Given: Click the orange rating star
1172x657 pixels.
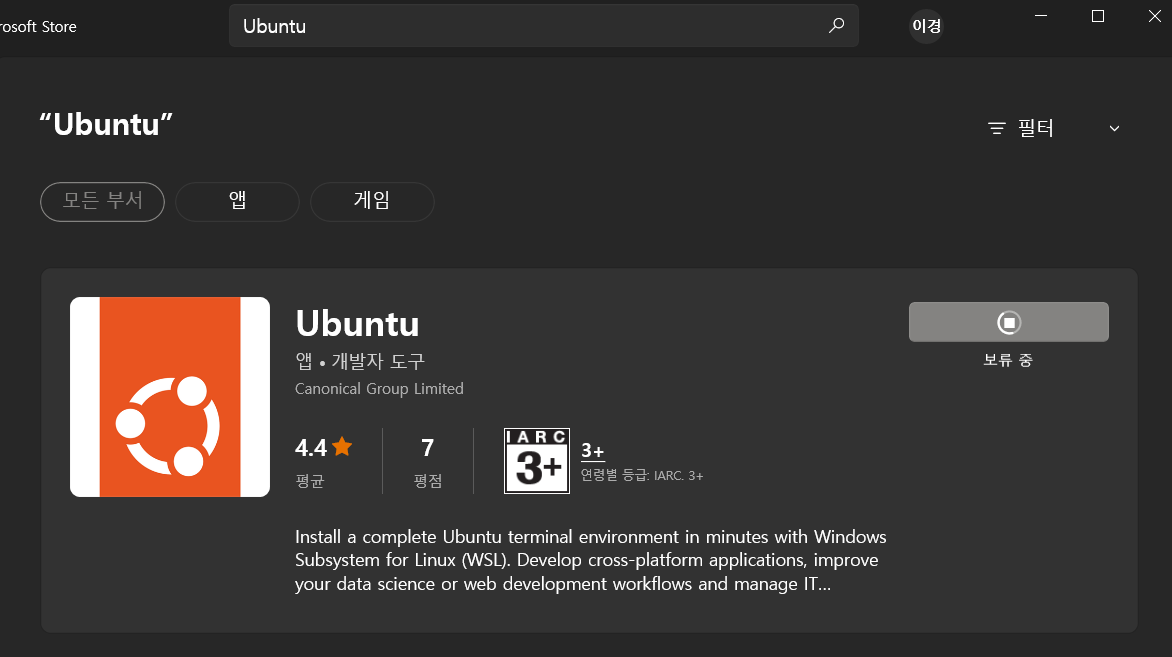Looking at the screenshot, I should 342,446.
